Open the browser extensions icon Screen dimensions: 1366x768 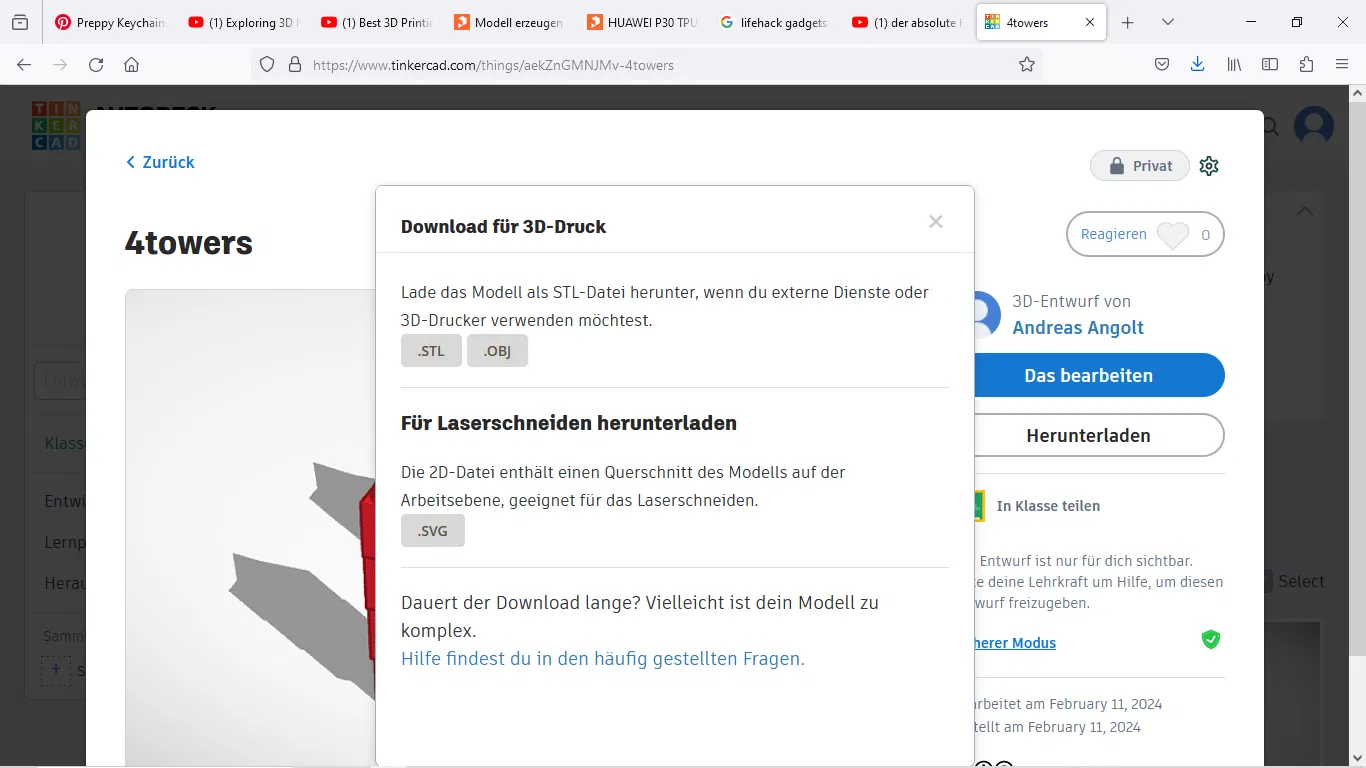pyautogui.click(x=1306, y=64)
